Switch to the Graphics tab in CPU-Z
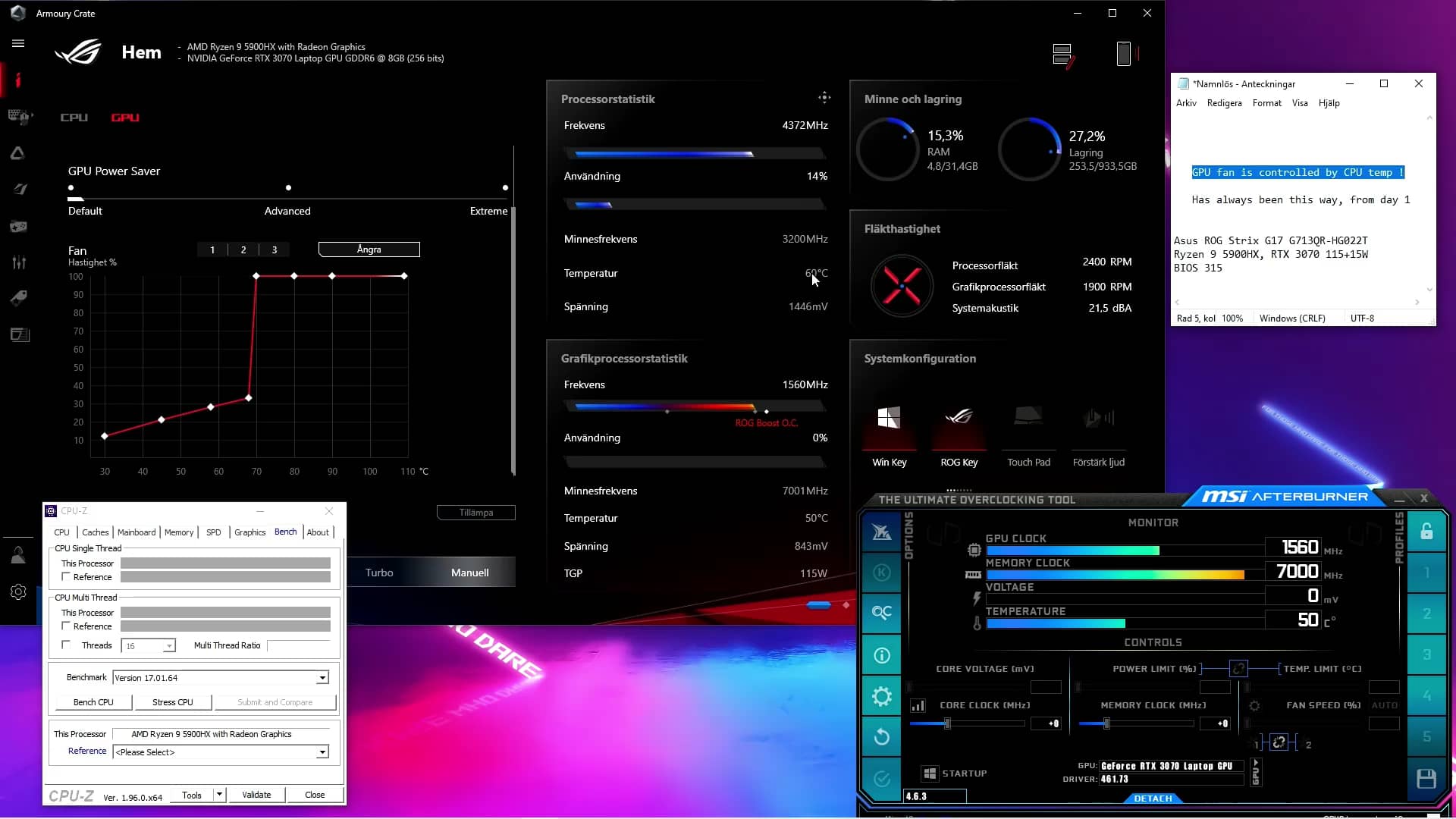Screen dimensions: 1456x819 tap(249, 532)
